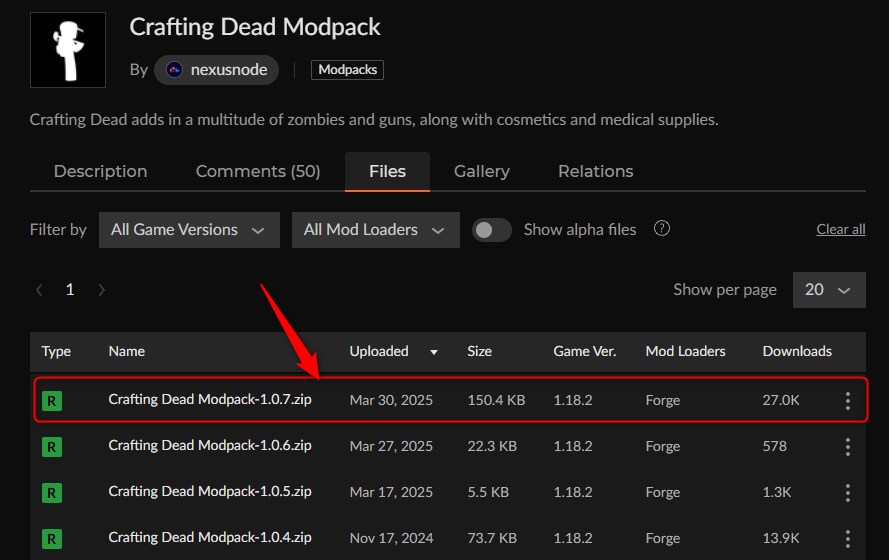This screenshot has width=889, height=560.
Task: Expand the All Mod Loaders dropdown
Action: 375,230
